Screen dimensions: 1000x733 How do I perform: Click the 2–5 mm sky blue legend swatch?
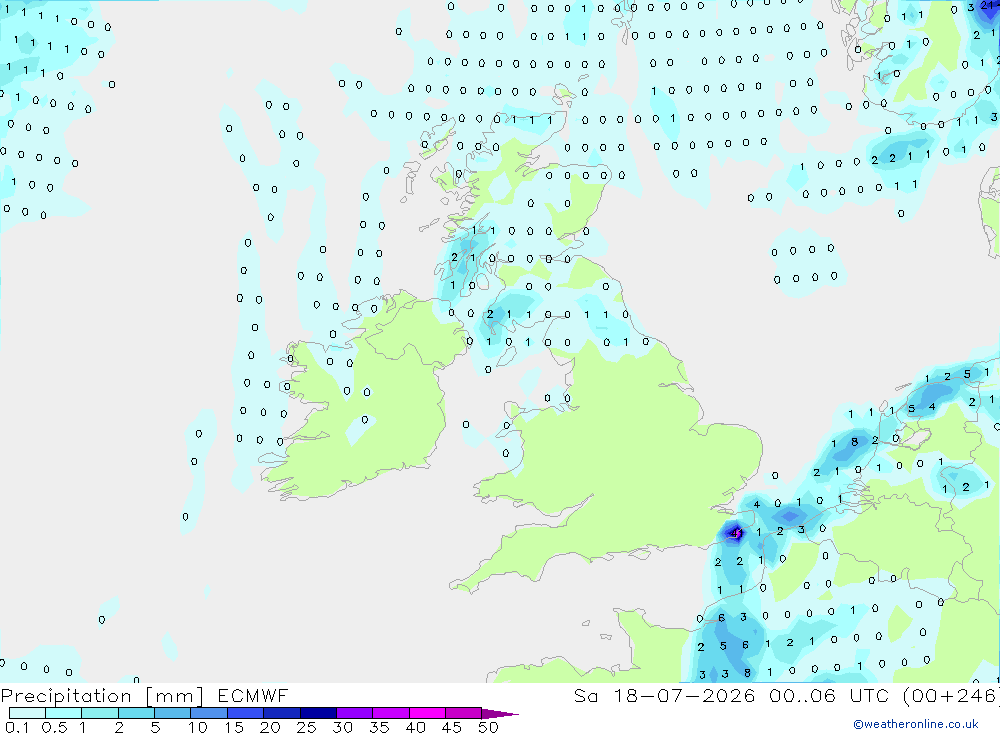click(136, 713)
